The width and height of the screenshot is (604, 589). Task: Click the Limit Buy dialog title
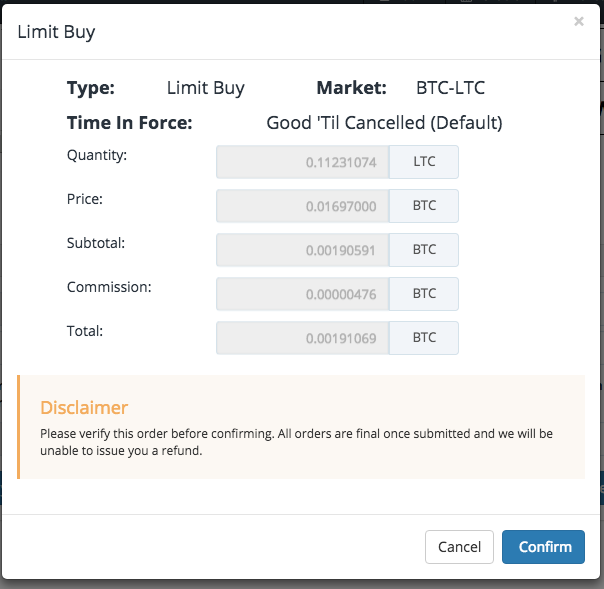(56, 32)
